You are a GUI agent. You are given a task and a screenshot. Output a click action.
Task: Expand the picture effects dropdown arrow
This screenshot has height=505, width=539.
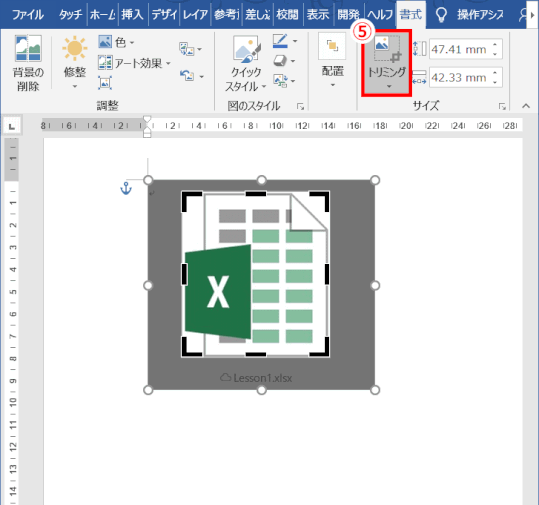[x=293, y=61]
